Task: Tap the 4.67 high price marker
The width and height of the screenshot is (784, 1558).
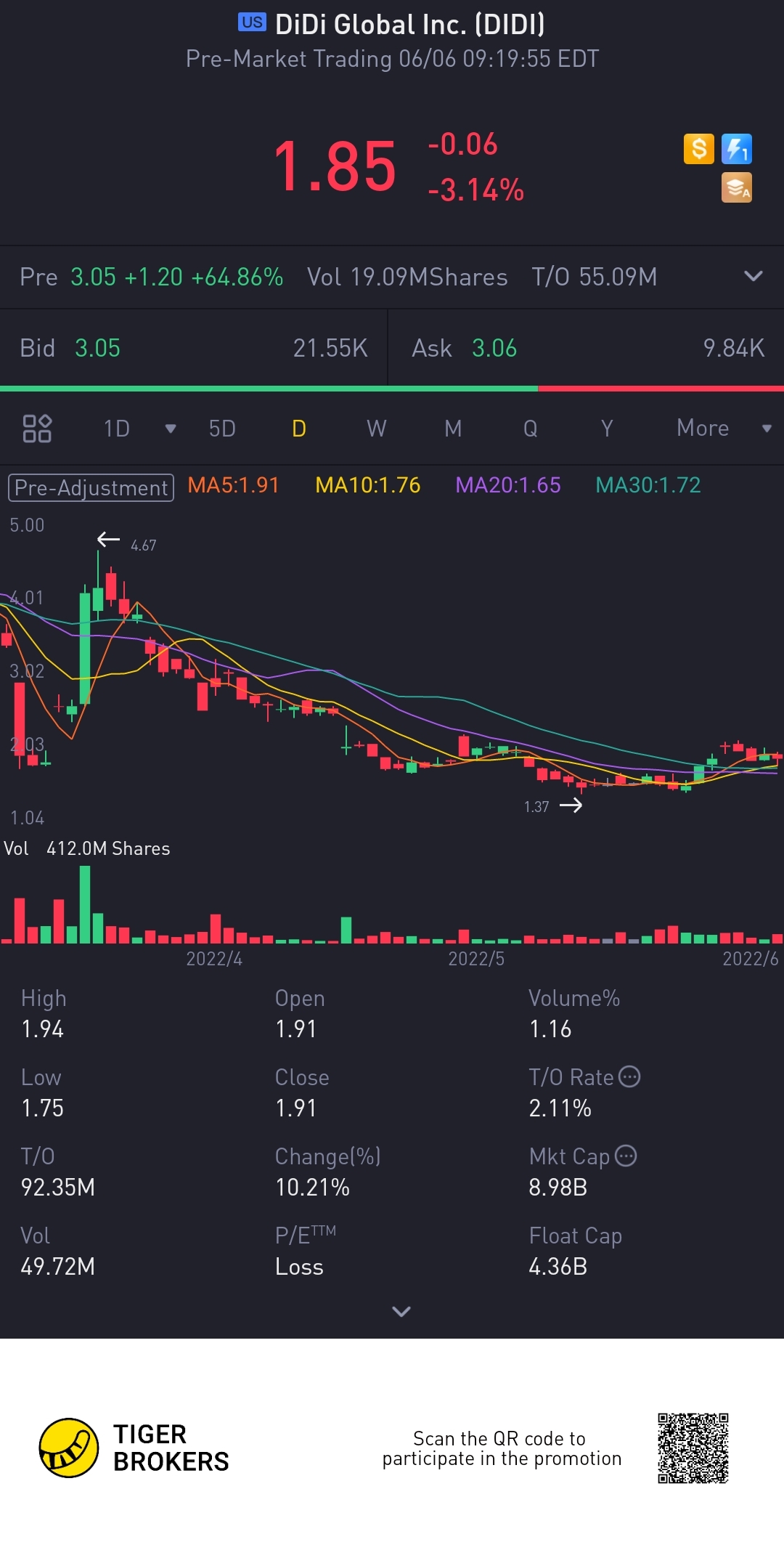Action: [x=143, y=545]
